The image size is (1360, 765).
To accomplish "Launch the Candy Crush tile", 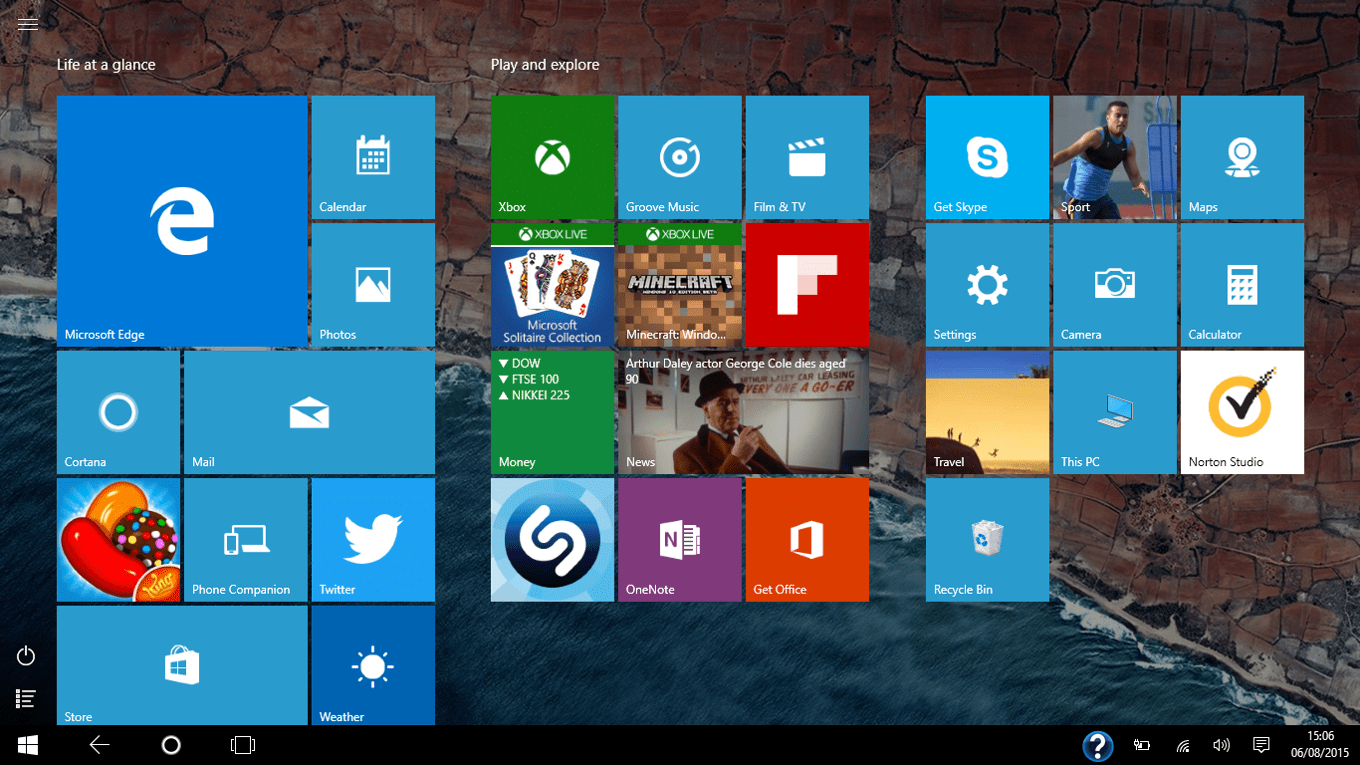I will click(118, 540).
